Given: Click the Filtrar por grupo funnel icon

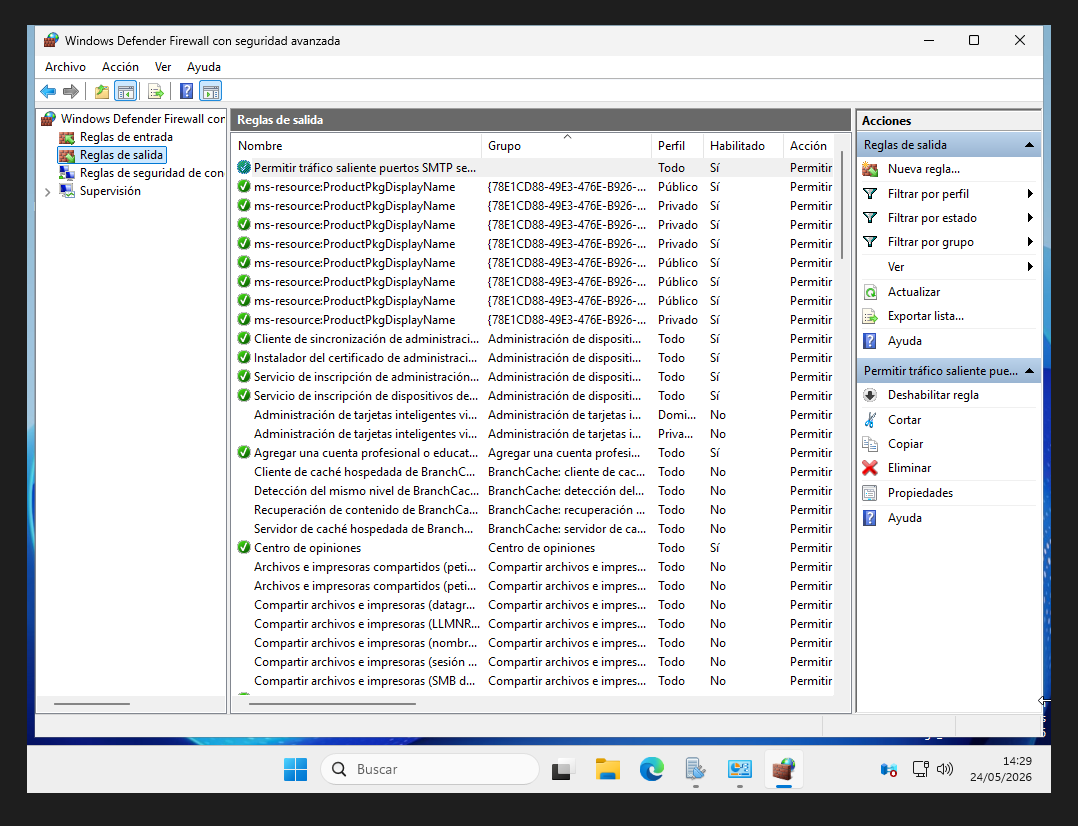Looking at the screenshot, I should pyautogui.click(x=870, y=242).
